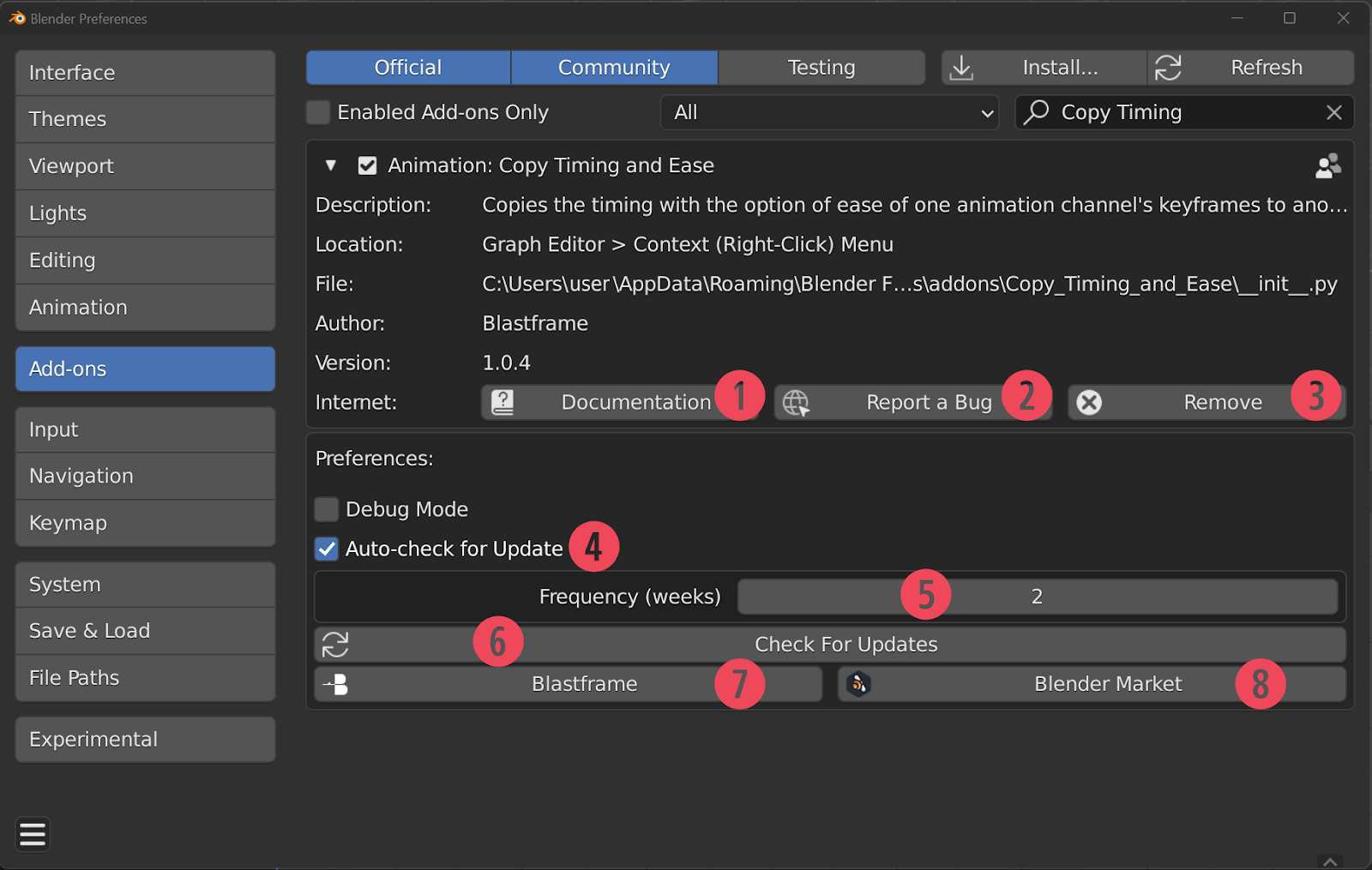This screenshot has height=870, width=1372.
Task: Switch to the Experimental tab
Action: click(145, 740)
